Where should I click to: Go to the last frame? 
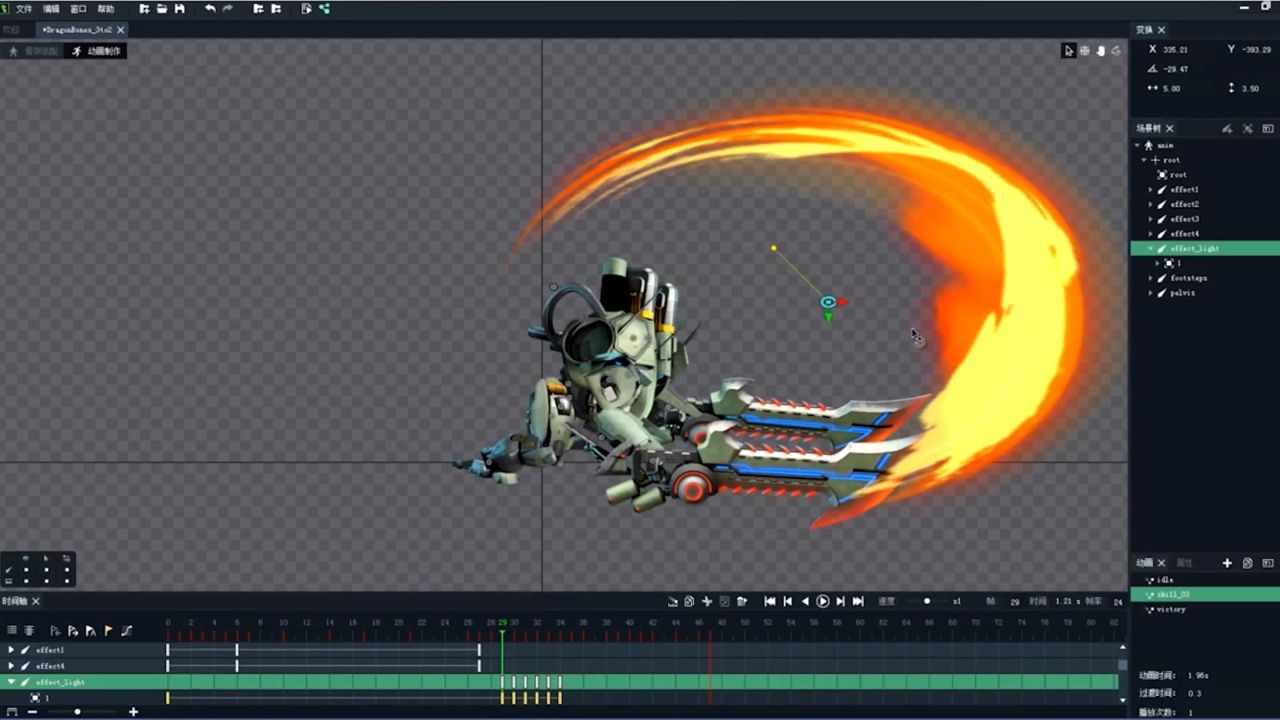coord(858,601)
